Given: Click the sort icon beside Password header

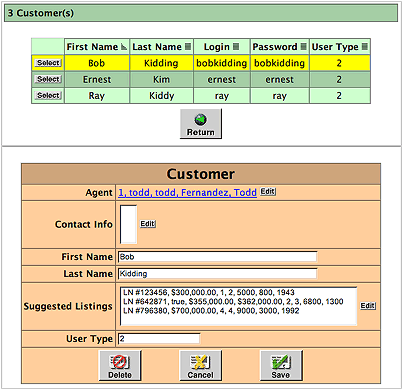Looking at the screenshot, I should tap(303, 46).
